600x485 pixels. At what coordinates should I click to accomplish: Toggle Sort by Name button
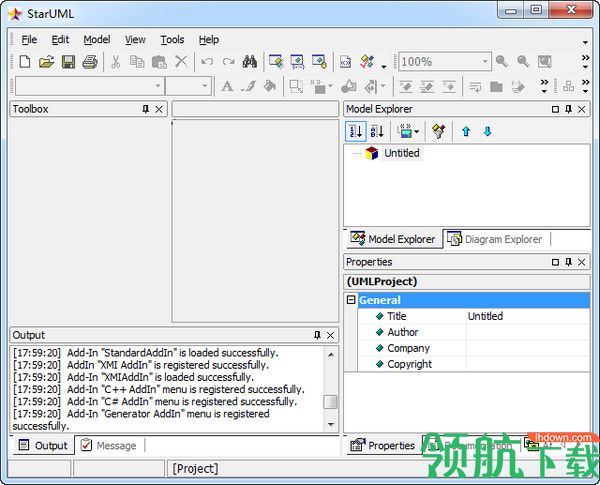[x=377, y=131]
